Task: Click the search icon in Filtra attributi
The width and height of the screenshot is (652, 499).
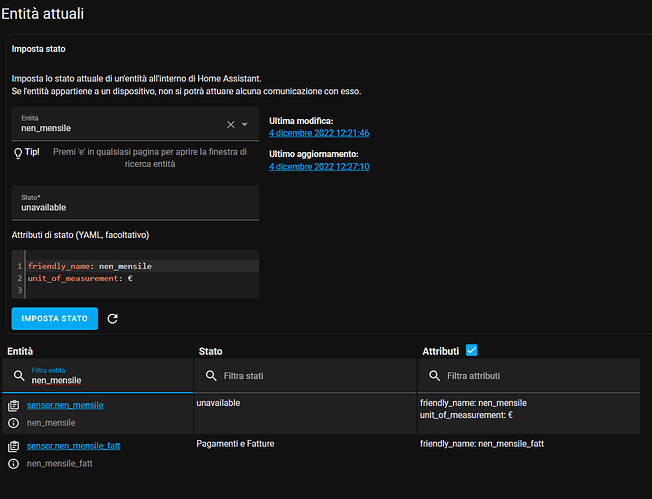Action: 435,376
